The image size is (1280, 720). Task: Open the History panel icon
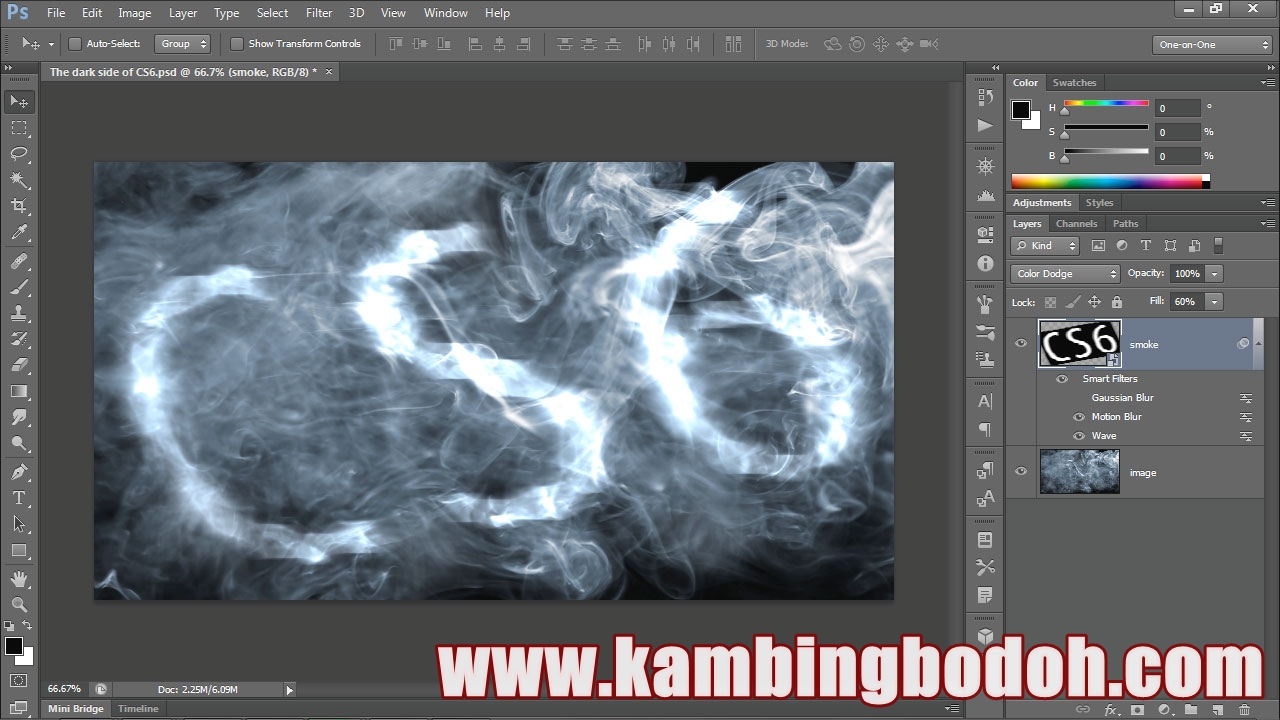click(x=985, y=97)
